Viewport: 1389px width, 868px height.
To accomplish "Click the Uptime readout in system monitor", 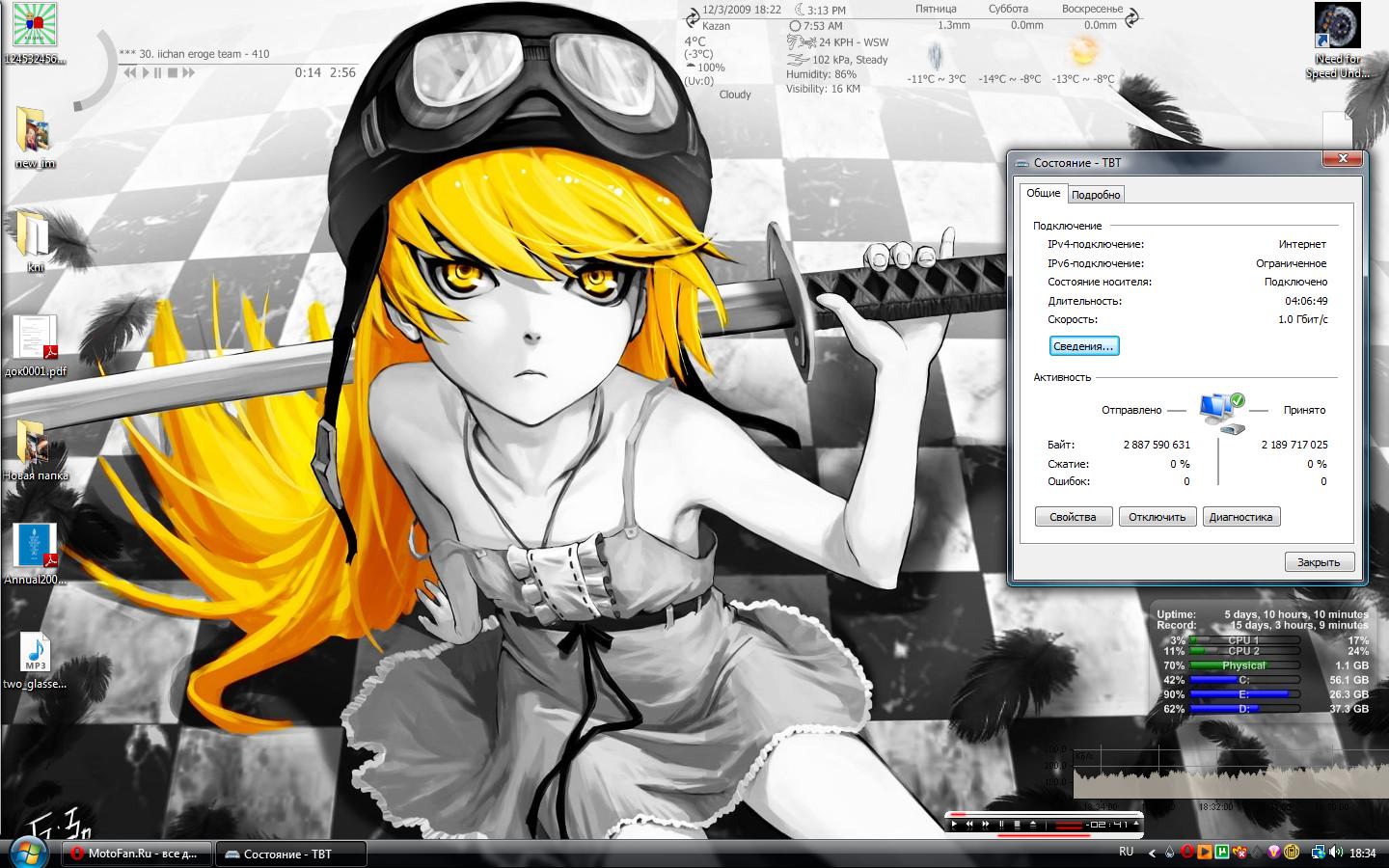I will [1263, 614].
